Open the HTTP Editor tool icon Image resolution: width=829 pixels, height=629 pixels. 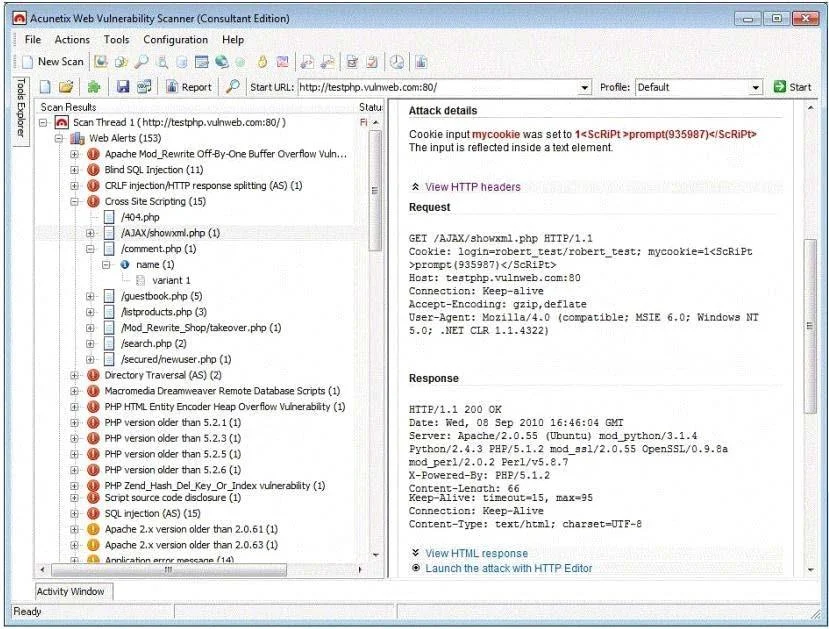201,62
